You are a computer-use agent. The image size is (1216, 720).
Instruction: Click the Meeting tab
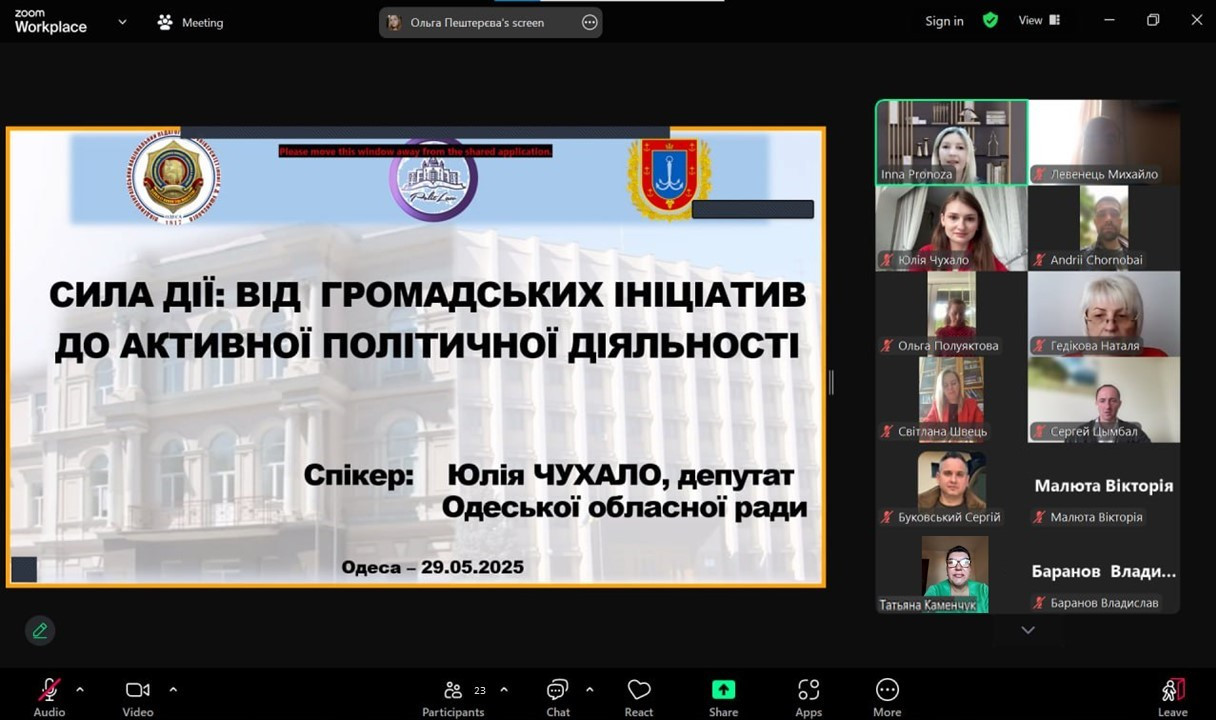coord(191,22)
